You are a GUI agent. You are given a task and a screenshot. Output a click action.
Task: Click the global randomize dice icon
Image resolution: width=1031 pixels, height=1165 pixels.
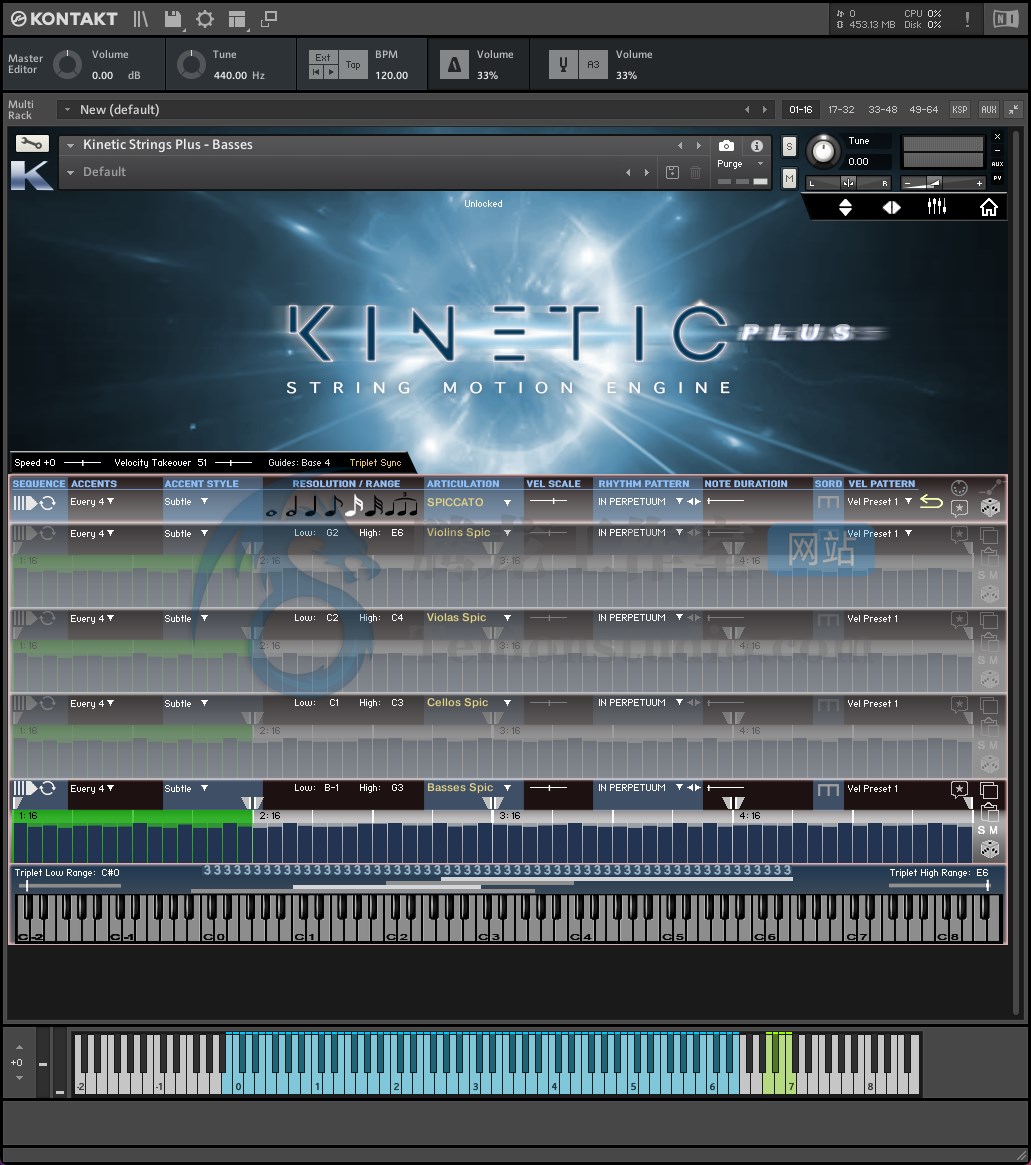pos(990,507)
